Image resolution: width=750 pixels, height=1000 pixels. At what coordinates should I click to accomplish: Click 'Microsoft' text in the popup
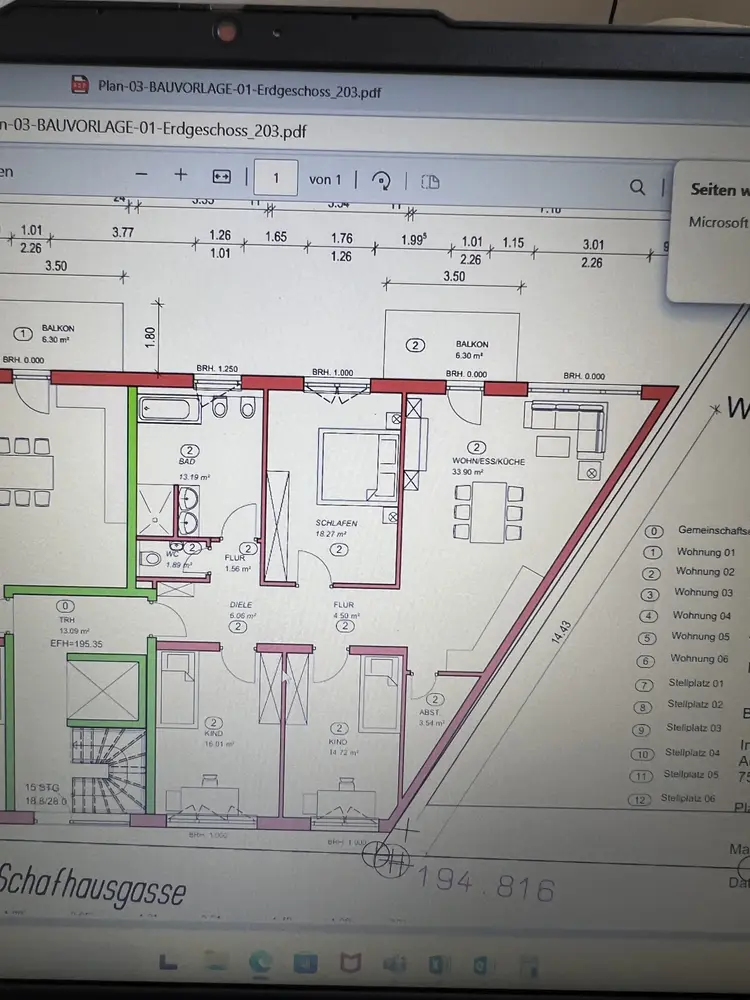(718, 222)
